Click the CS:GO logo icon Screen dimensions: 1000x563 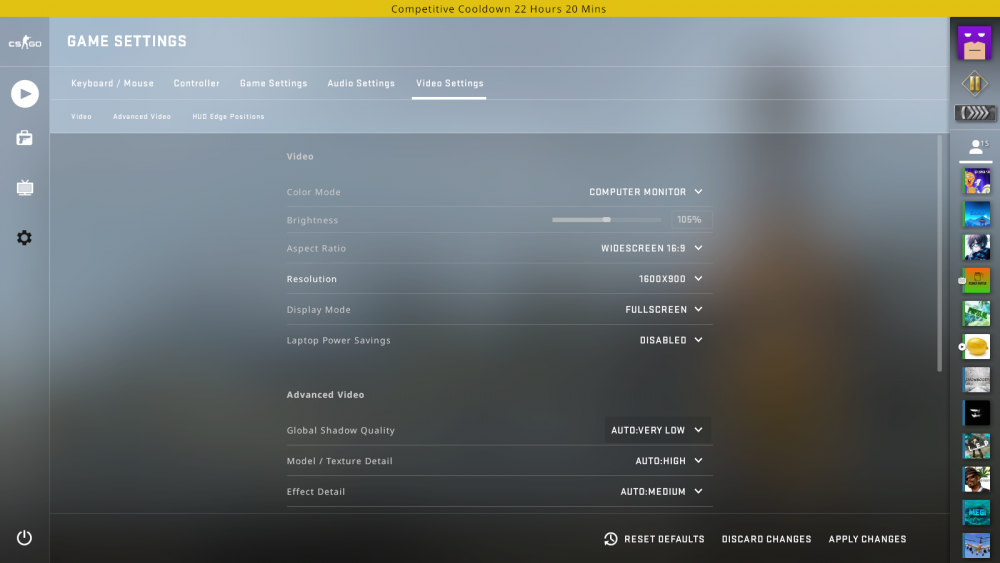(x=25, y=43)
